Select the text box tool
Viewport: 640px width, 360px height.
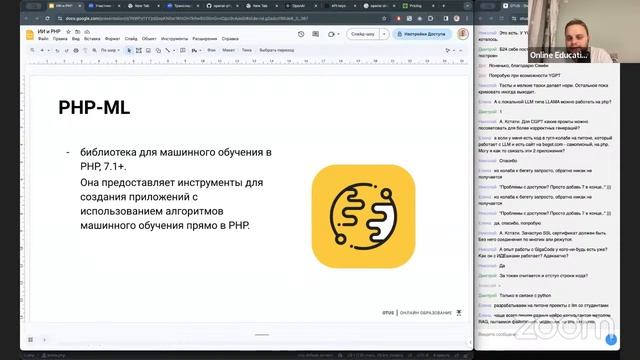139,50
